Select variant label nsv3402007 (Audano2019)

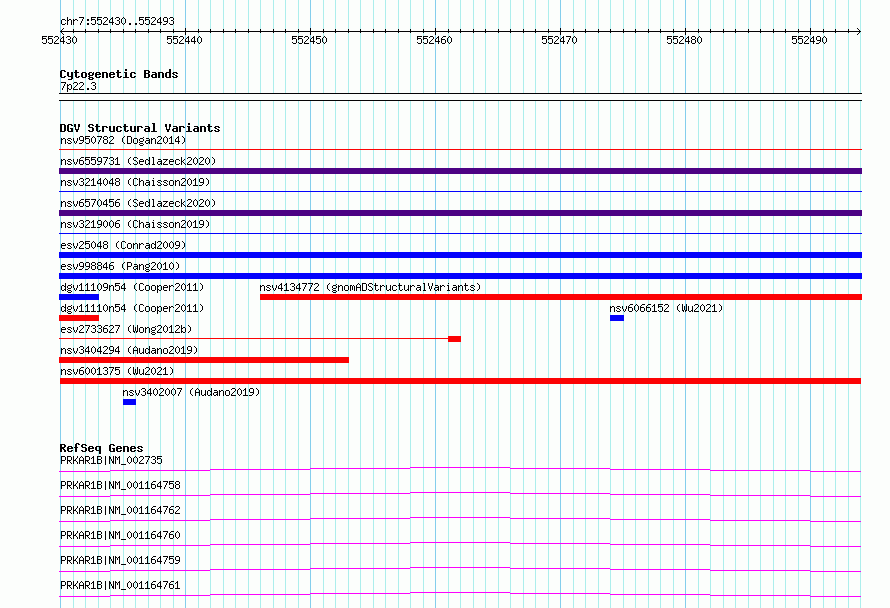191,392
